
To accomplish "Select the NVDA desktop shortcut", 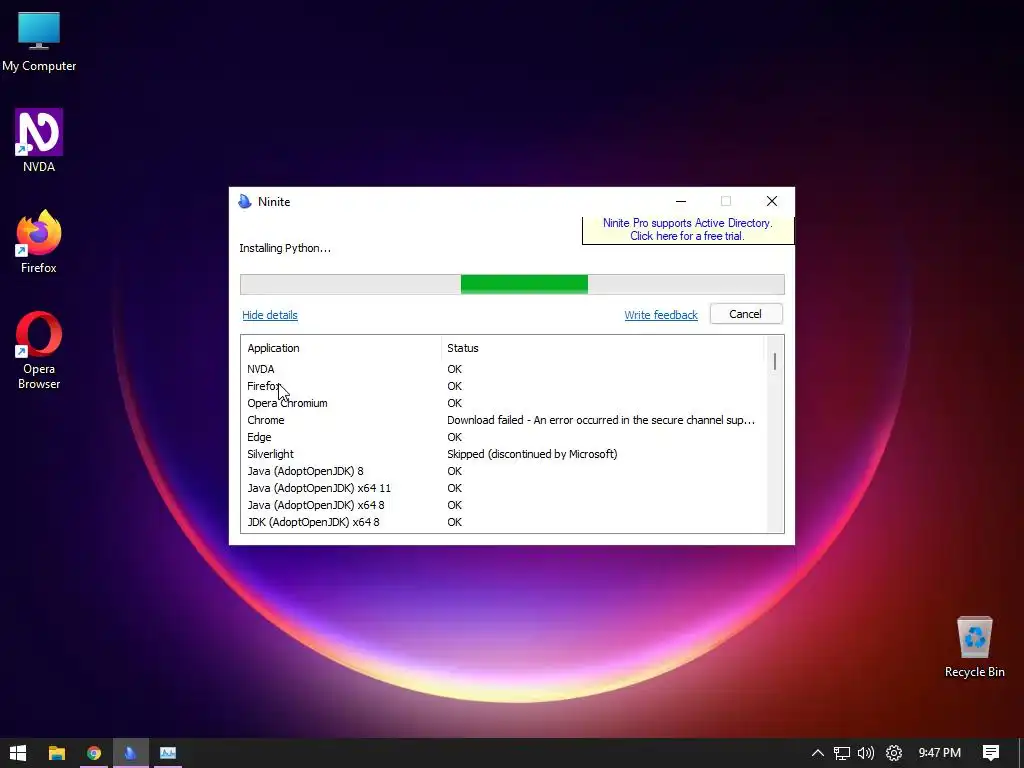I will coord(39,140).
